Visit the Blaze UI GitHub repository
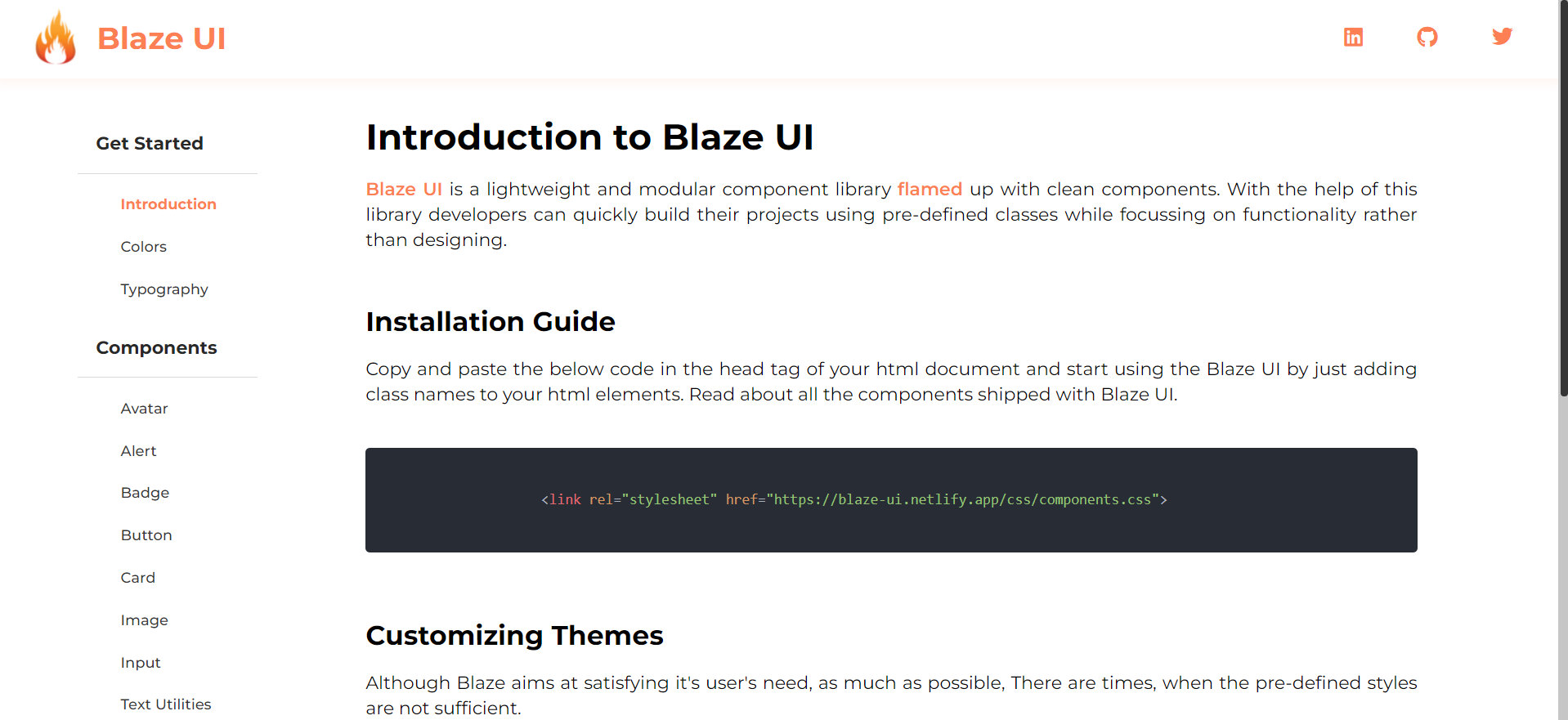This screenshot has width=1568, height=720. click(1427, 37)
